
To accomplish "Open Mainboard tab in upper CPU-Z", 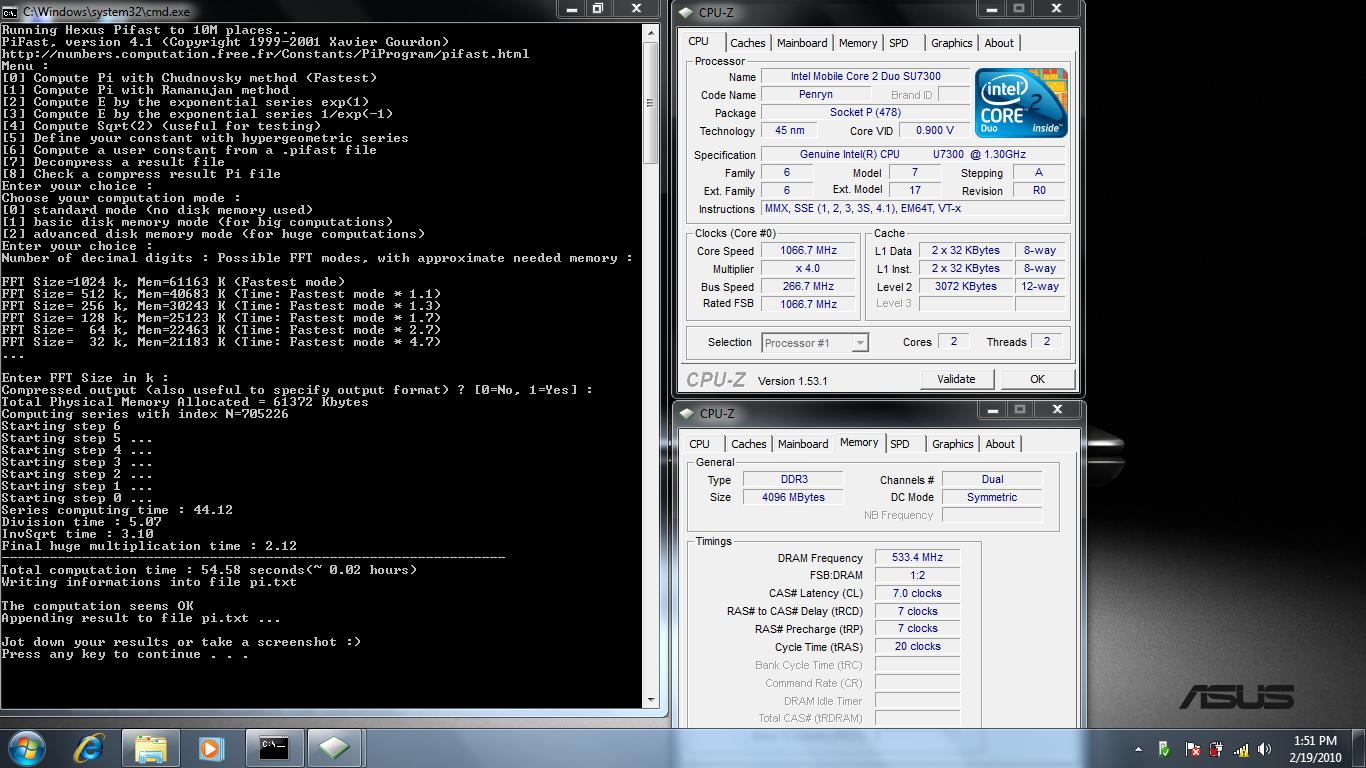I will pos(802,43).
